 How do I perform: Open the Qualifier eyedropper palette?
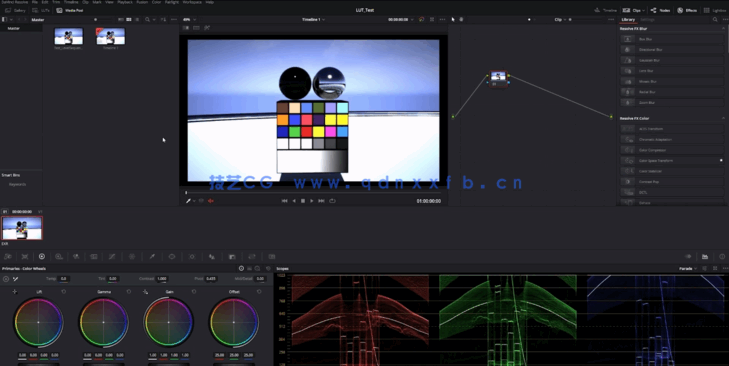pyautogui.click(x=152, y=256)
